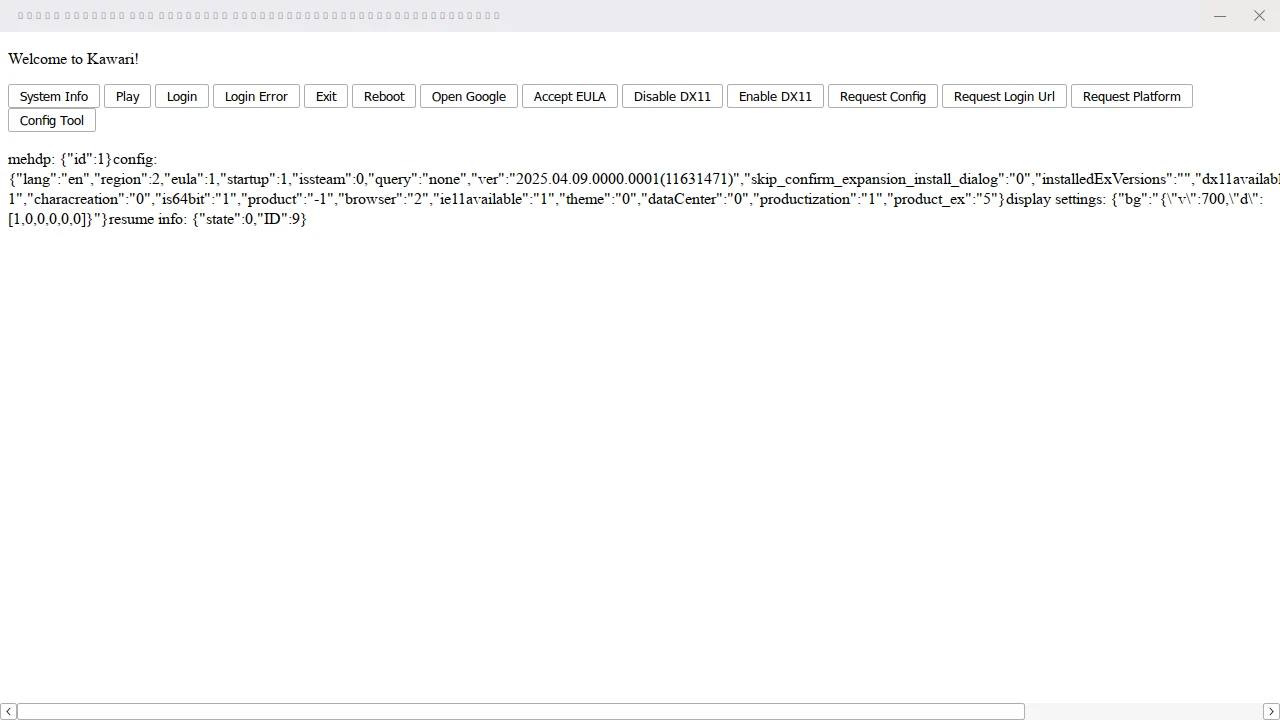
Task: Click the Request Platform button
Action: point(1132,96)
